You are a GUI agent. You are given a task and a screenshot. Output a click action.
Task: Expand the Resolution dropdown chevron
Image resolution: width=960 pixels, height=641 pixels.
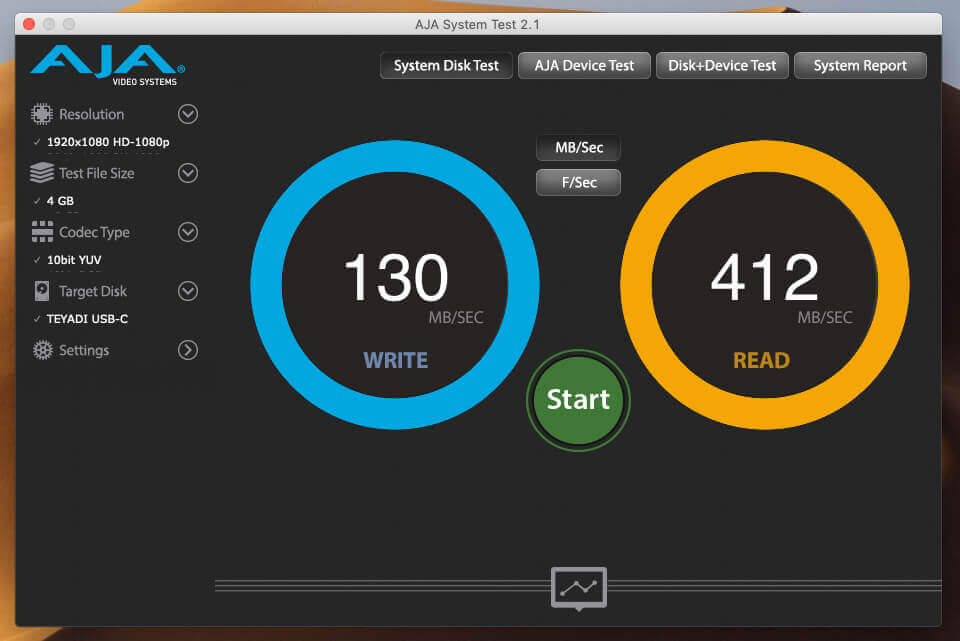(188, 114)
